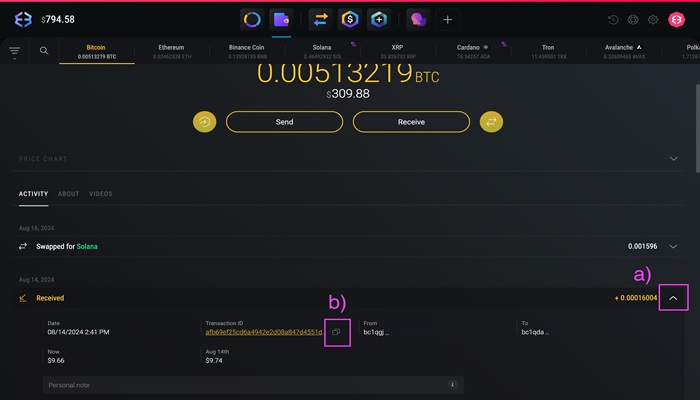
Task: Select the Avalanche asset tab
Action: coord(624,51)
